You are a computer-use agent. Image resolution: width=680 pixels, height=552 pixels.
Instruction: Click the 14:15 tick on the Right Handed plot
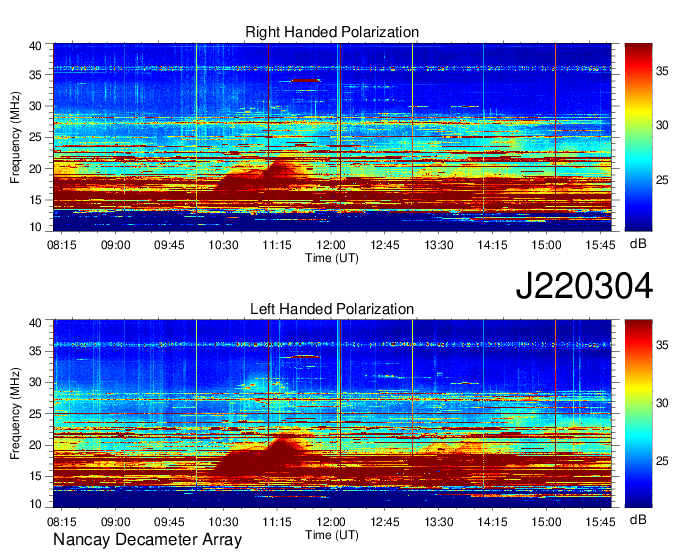[x=493, y=245]
